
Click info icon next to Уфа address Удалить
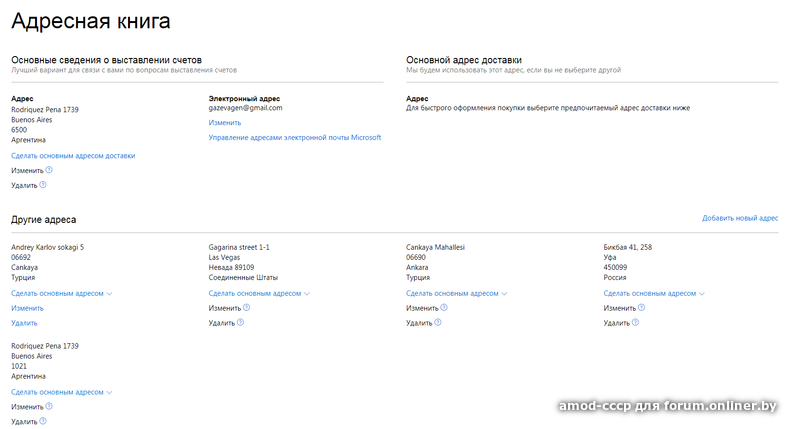click(636, 323)
